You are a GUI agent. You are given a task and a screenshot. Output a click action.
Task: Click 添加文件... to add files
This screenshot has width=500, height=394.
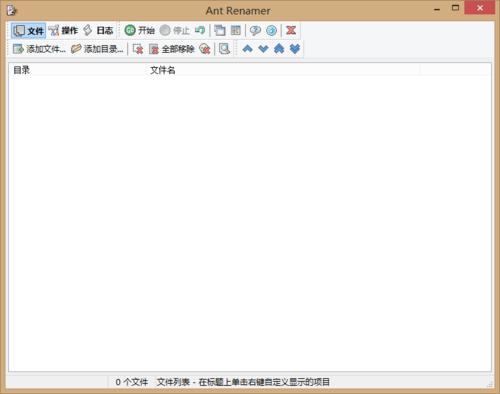point(39,49)
